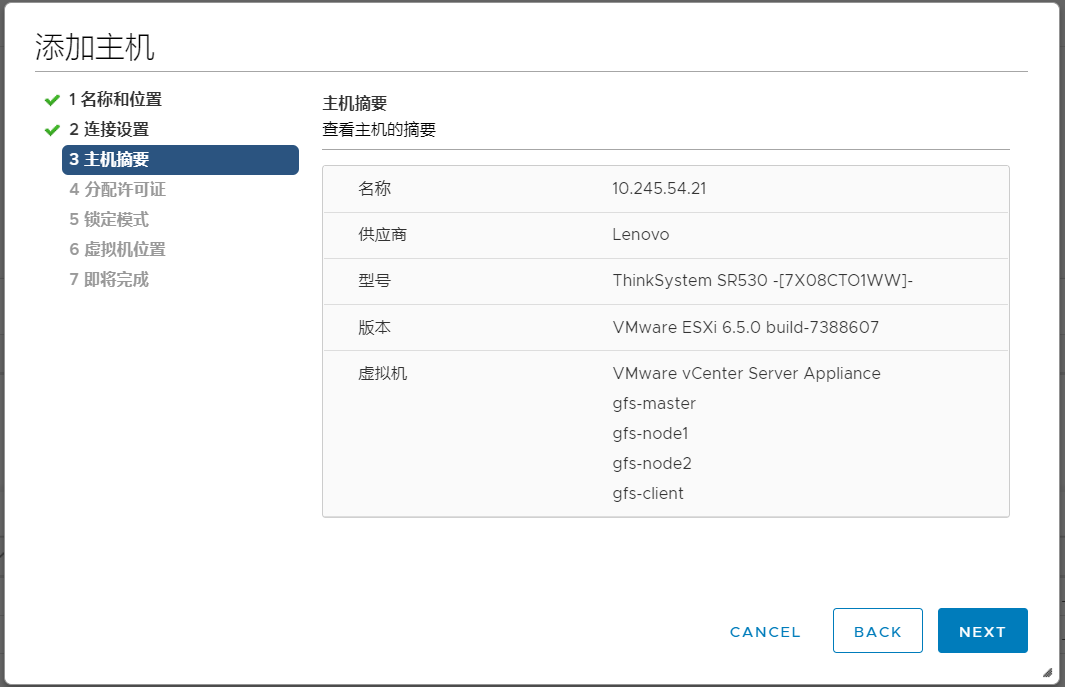The image size is (1065, 687).
Task: Select step 5 锁定模式
Action: click(109, 219)
